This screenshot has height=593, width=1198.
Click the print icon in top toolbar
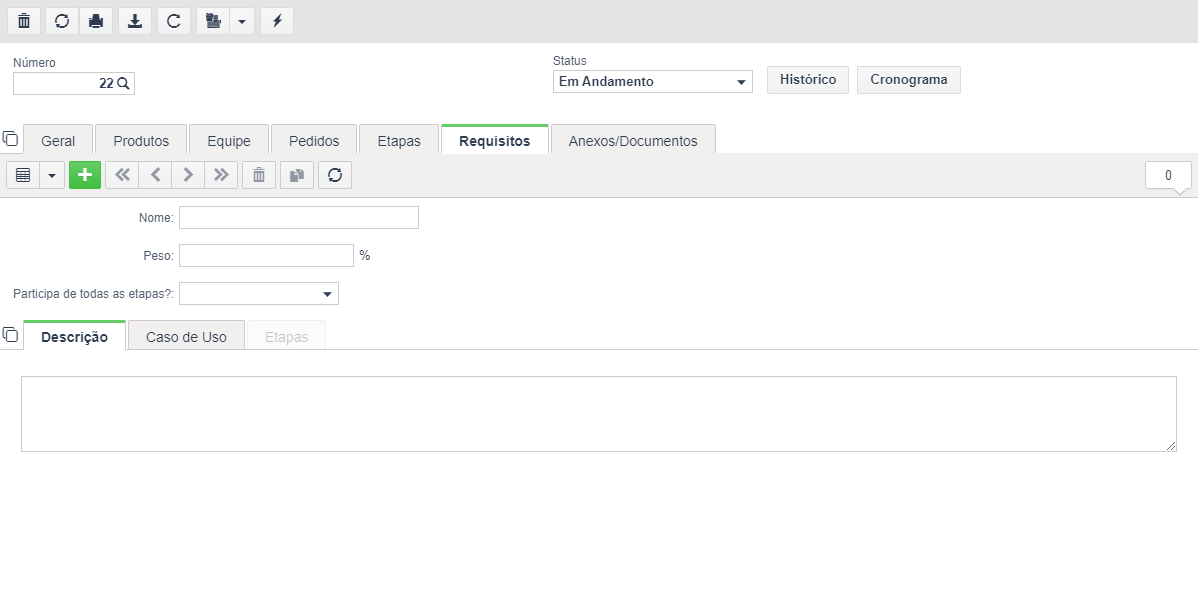(96, 21)
